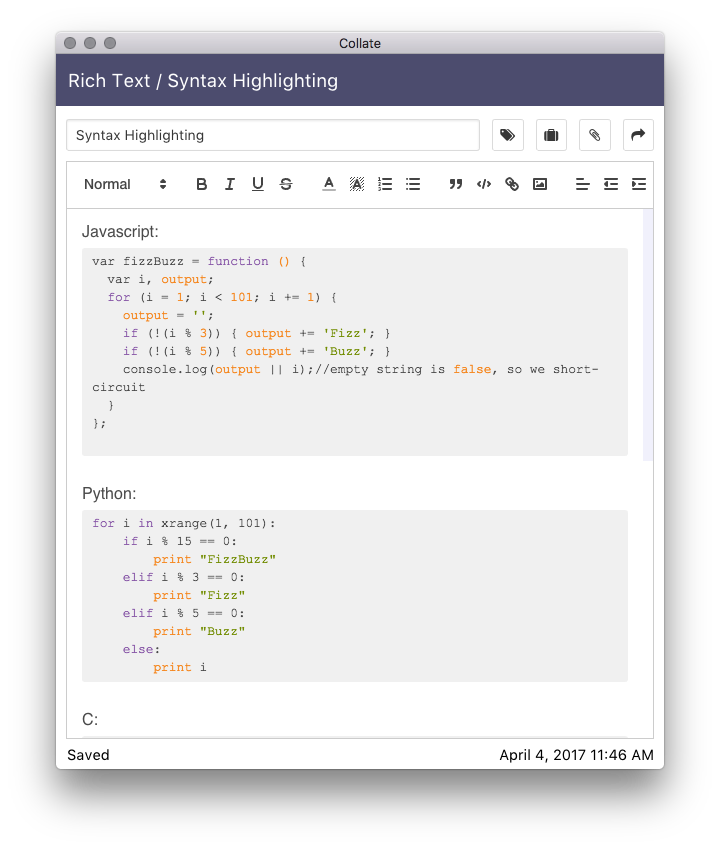Click the paperclip attachment icon
This screenshot has width=720, height=849.
594,135
